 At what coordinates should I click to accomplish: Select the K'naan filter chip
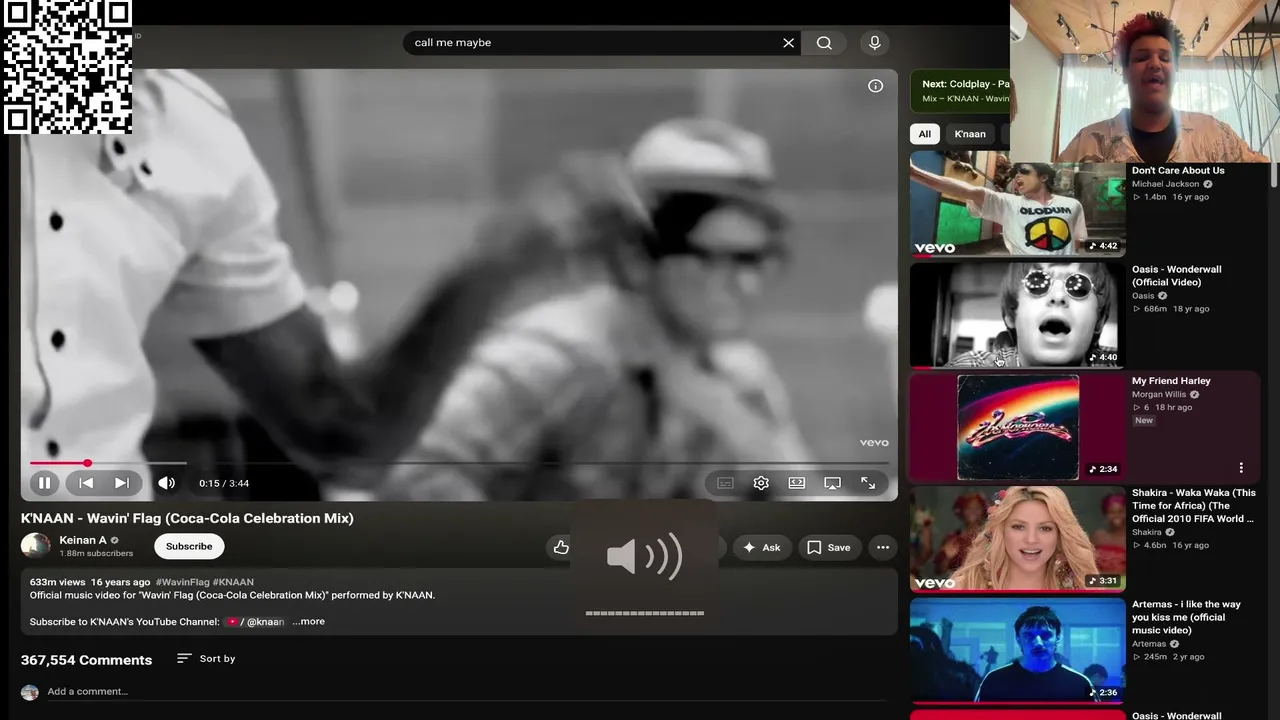point(970,134)
